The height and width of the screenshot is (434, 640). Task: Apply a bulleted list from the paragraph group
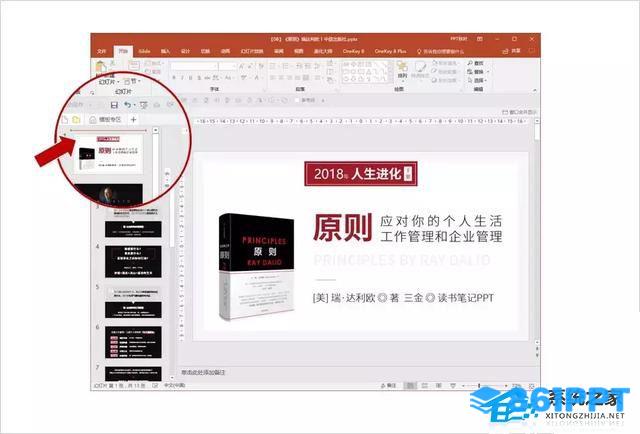tap(273, 66)
